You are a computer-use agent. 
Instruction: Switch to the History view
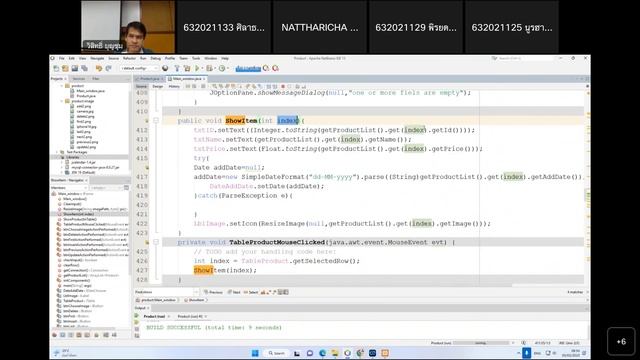(x=174, y=87)
